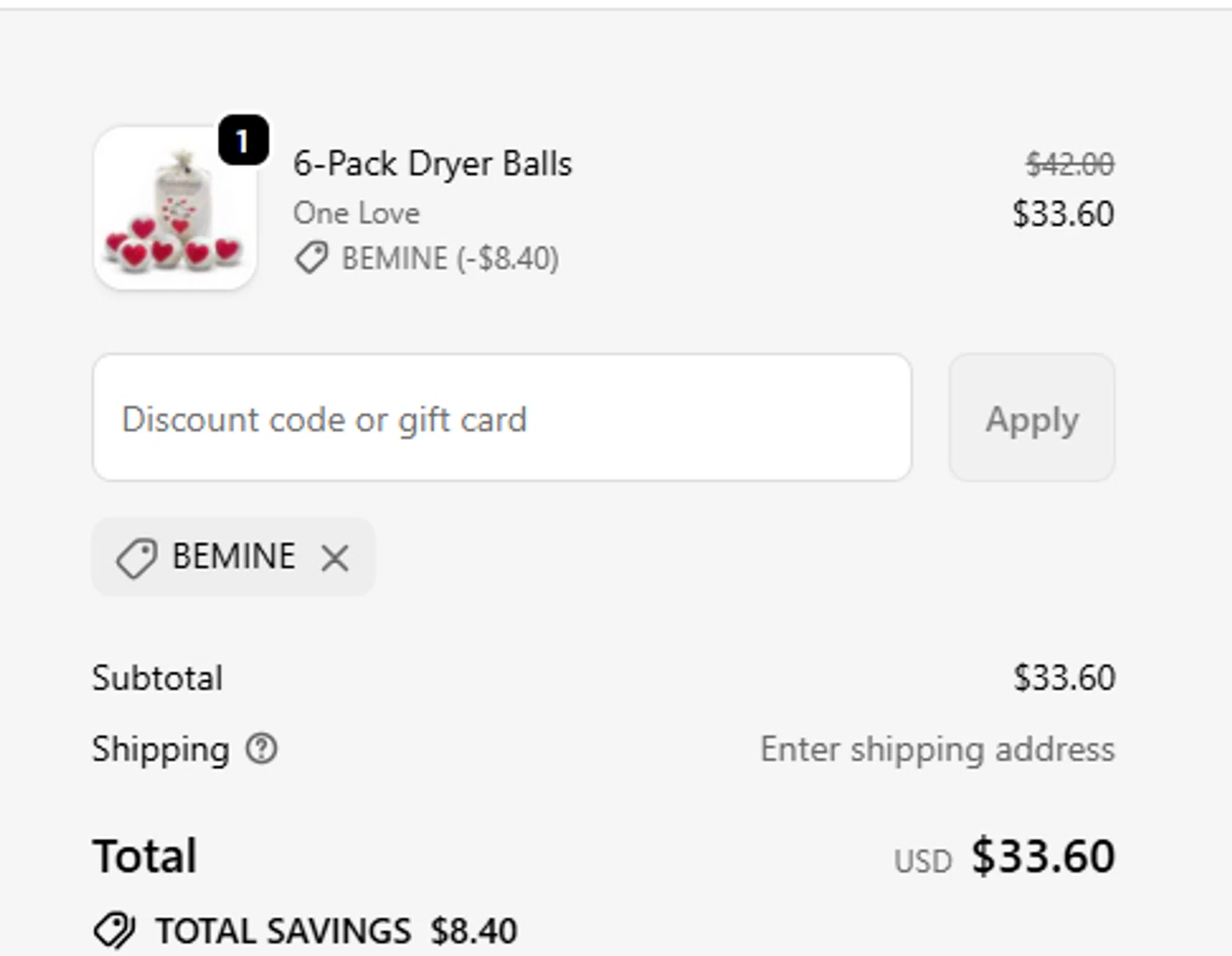The image size is (1232, 956).
Task: Click the 6-Pack Dryer Balls title
Action: 433,163
